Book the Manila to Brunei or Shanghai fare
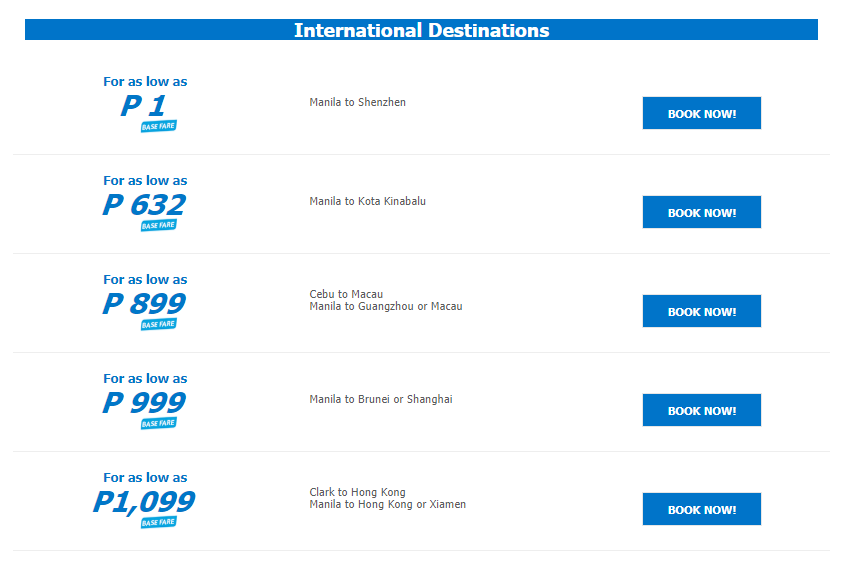The height and width of the screenshot is (567, 855). [x=701, y=410]
